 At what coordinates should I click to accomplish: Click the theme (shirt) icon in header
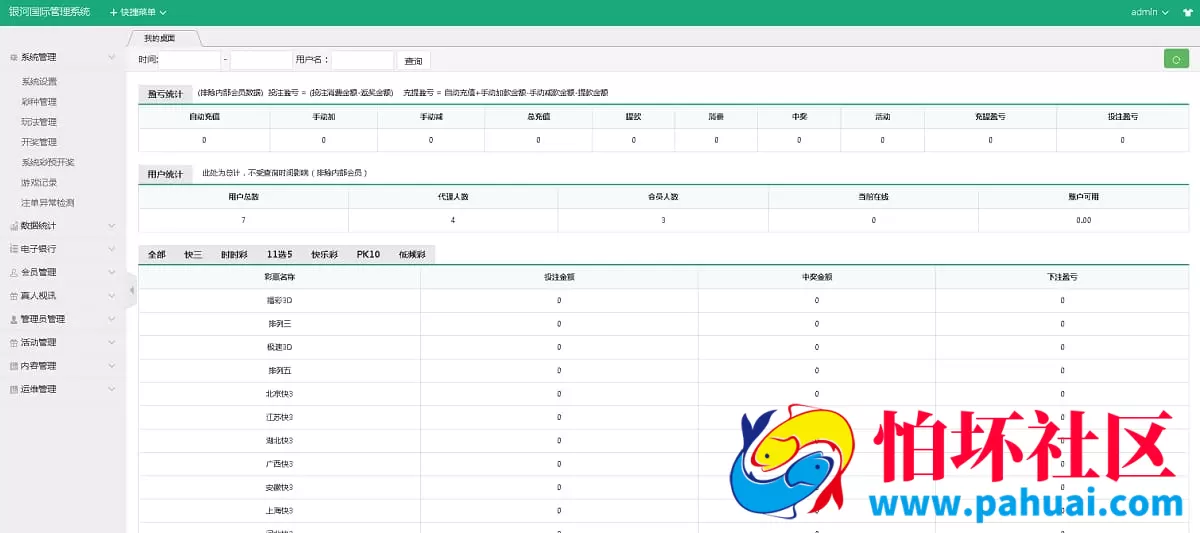pyautogui.click(x=1186, y=13)
